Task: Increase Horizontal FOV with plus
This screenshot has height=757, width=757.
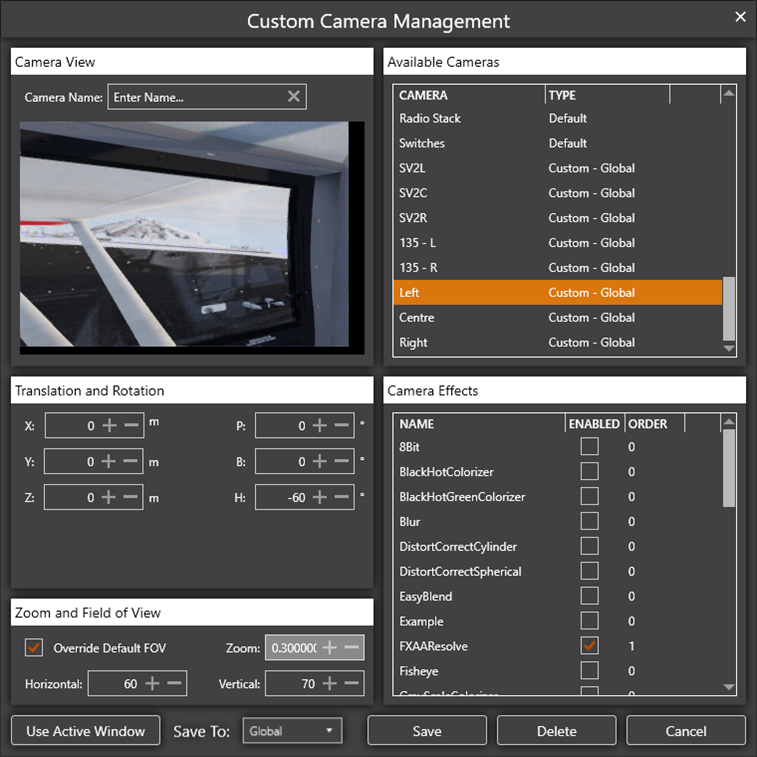Action: click(x=152, y=683)
